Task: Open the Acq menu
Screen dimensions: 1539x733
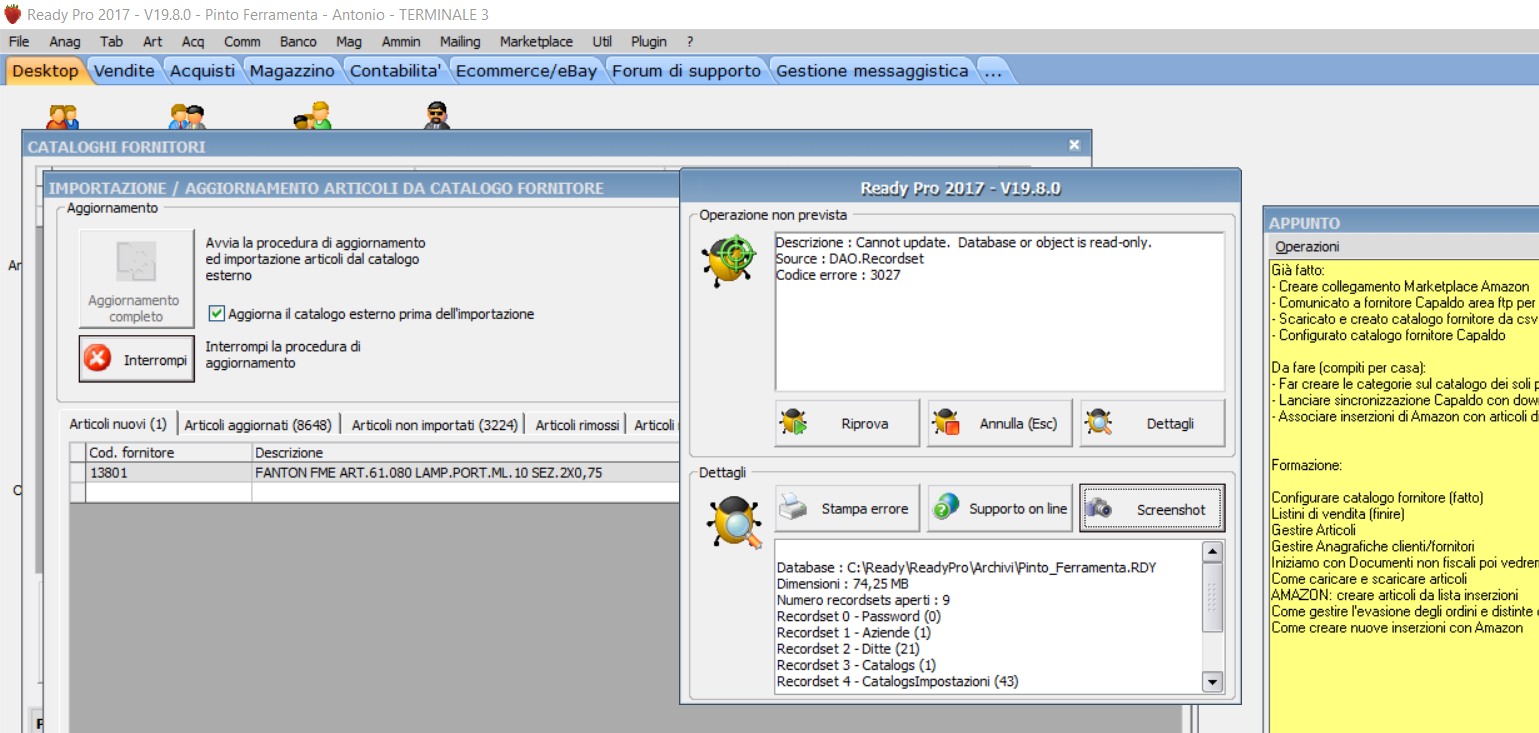Action: point(193,41)
